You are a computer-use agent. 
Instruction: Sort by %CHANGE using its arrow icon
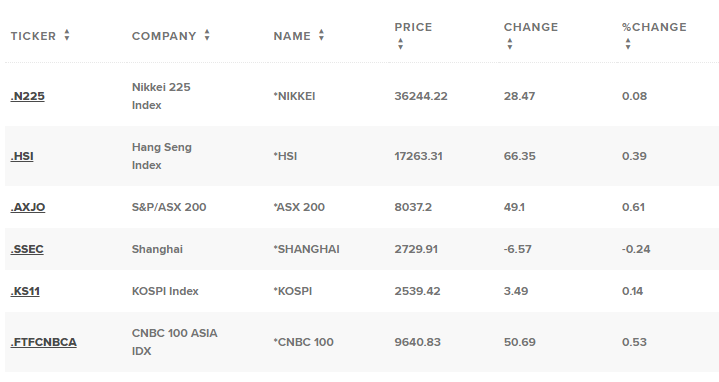tap(628, 44)
